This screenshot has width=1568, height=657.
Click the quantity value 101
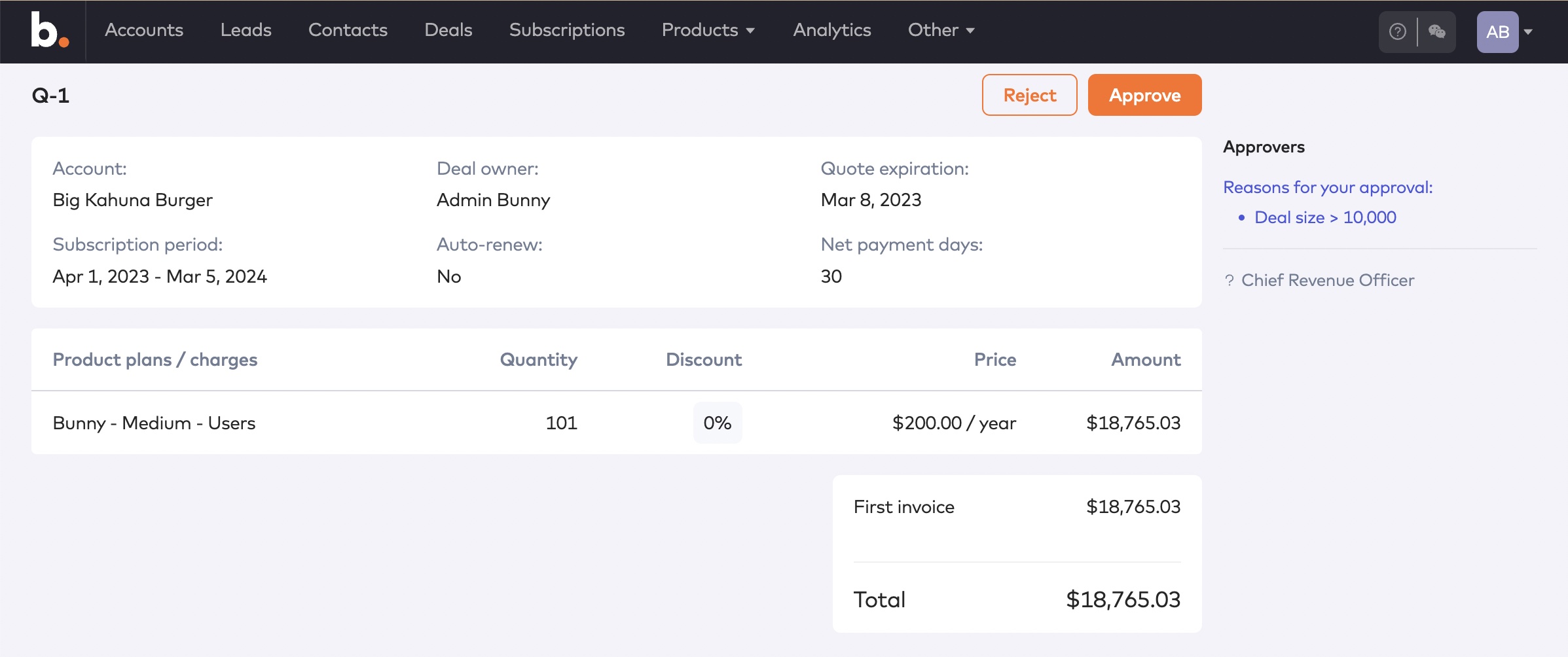click(562, 423)
